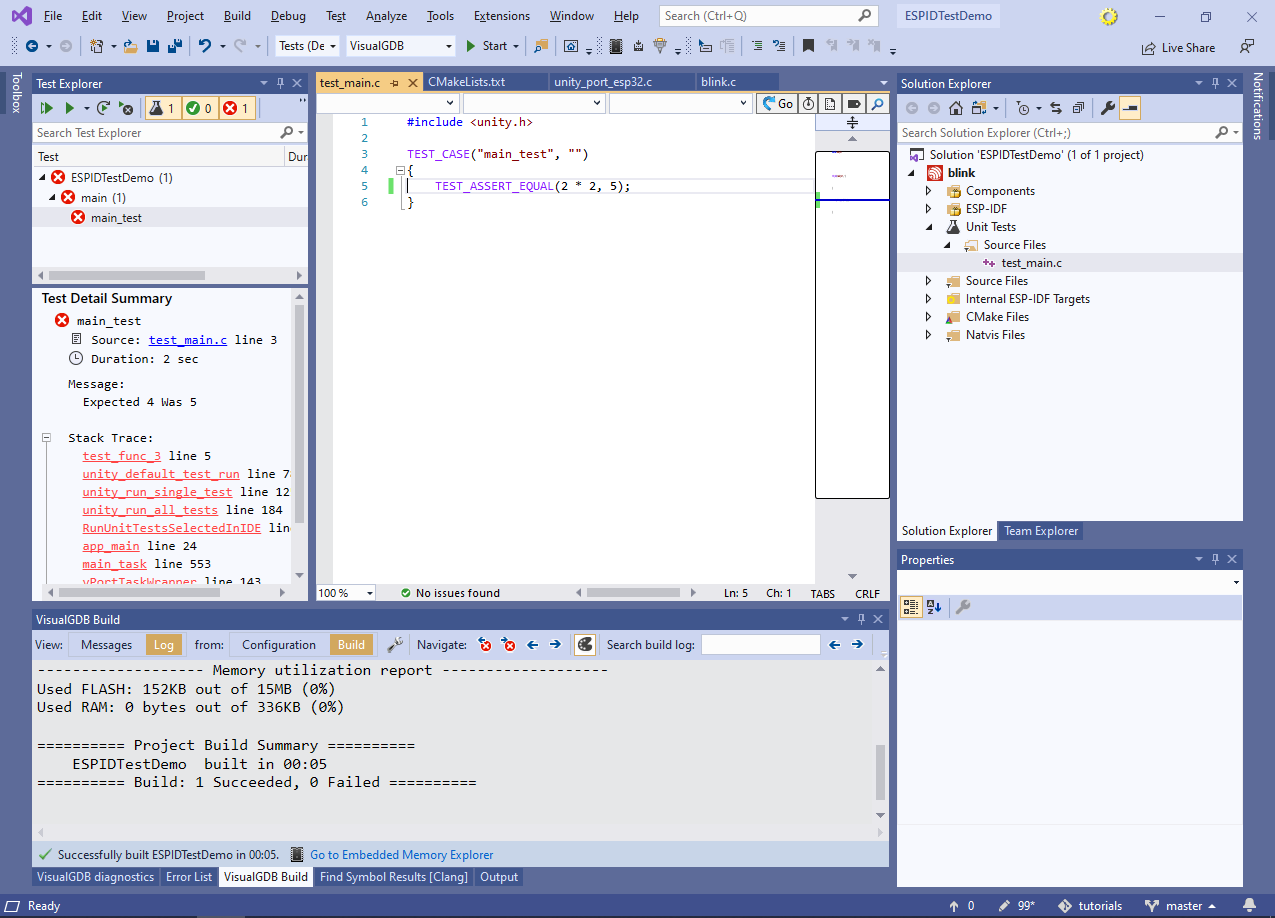Select Configuration as build log source
Image resolution: width=1275 pixels, height=918 pixels.
(x=279, y=645)
